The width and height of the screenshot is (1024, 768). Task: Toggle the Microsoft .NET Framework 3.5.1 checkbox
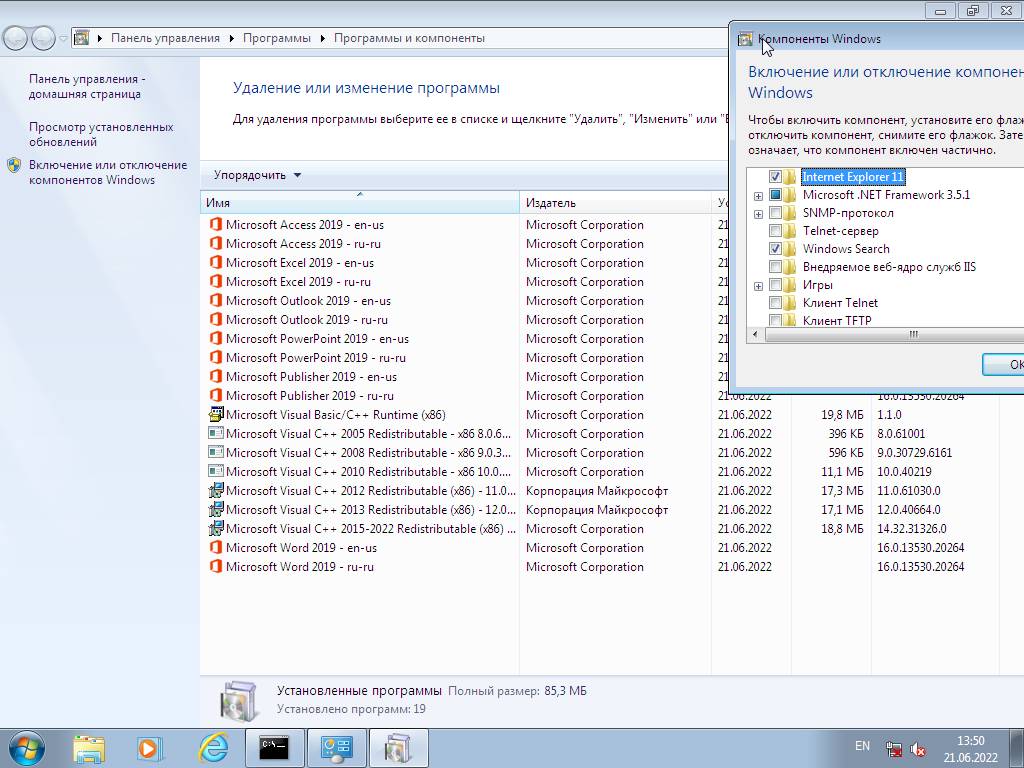pyautogui.click(x=775, y=195)
